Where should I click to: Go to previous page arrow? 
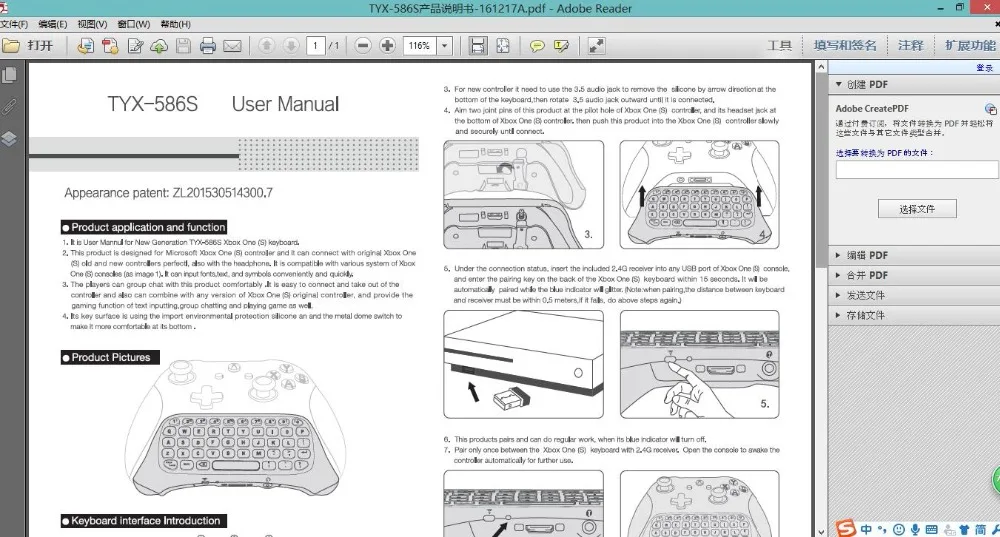pos(267,46)
